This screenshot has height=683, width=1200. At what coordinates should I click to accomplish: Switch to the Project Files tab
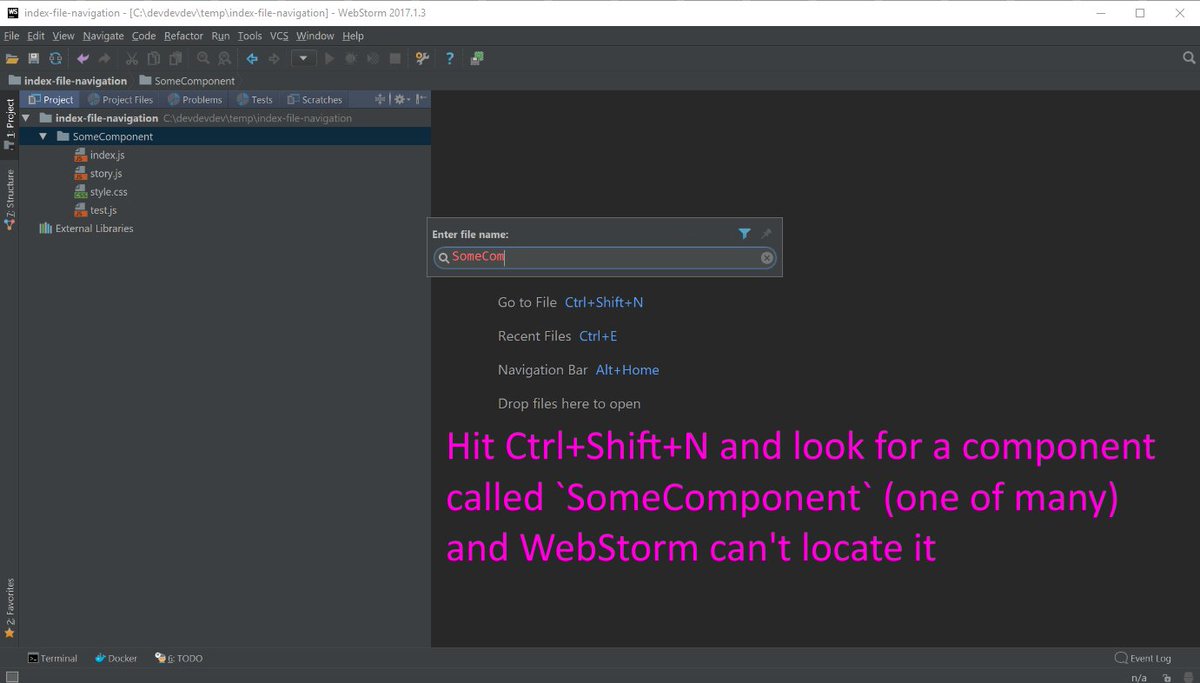120,99
